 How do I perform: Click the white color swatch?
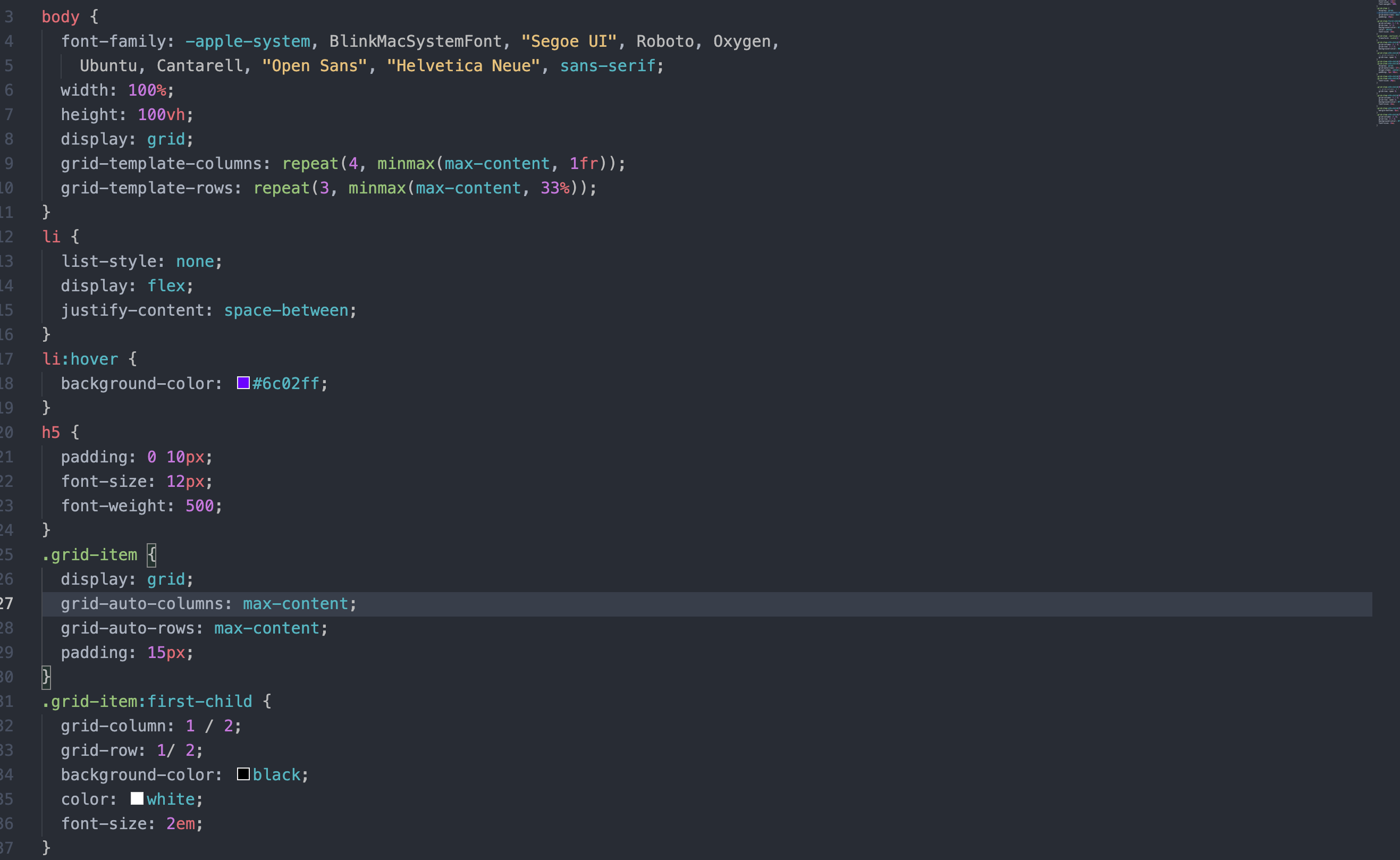[137, 798]
